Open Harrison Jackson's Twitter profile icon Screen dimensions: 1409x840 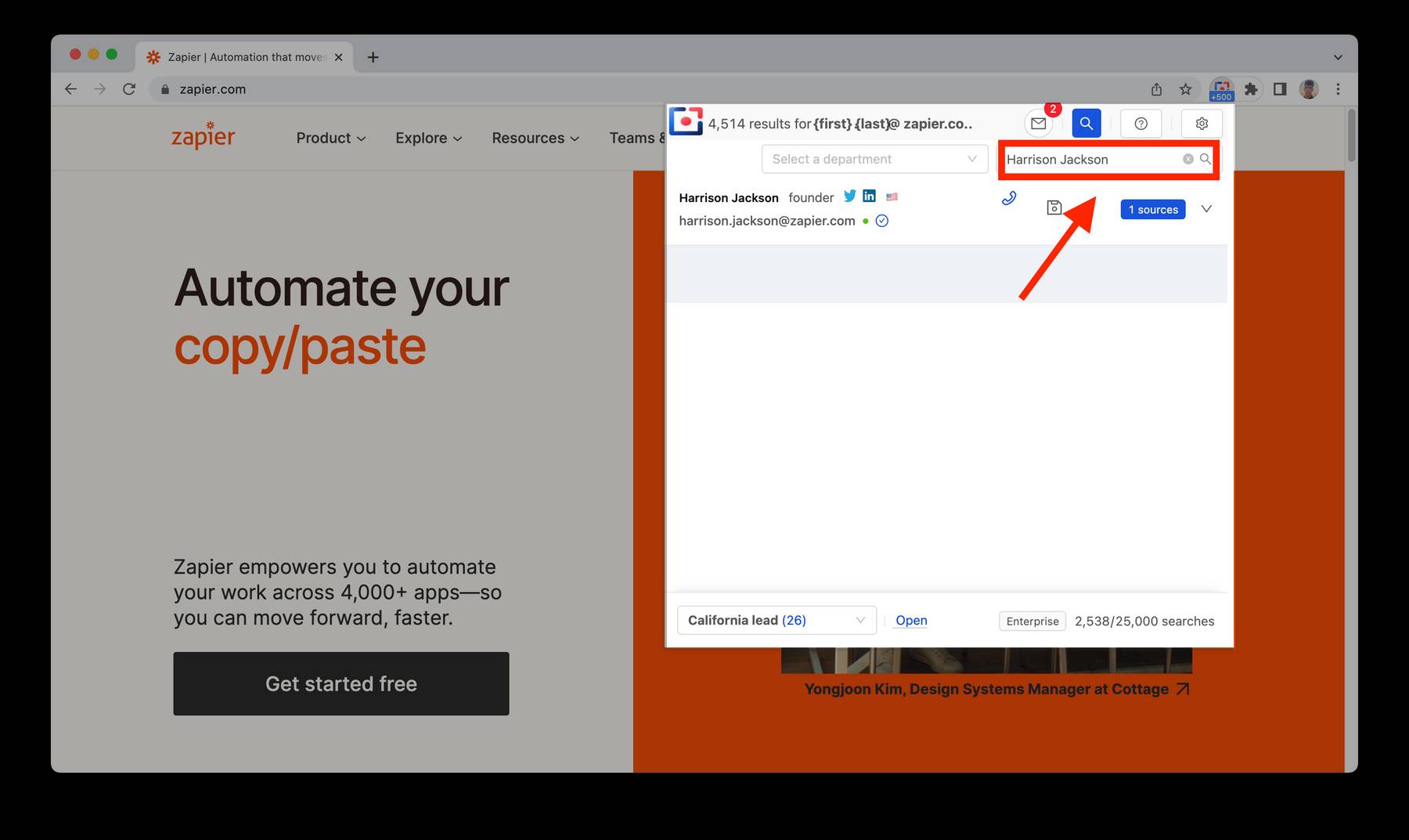849,196
